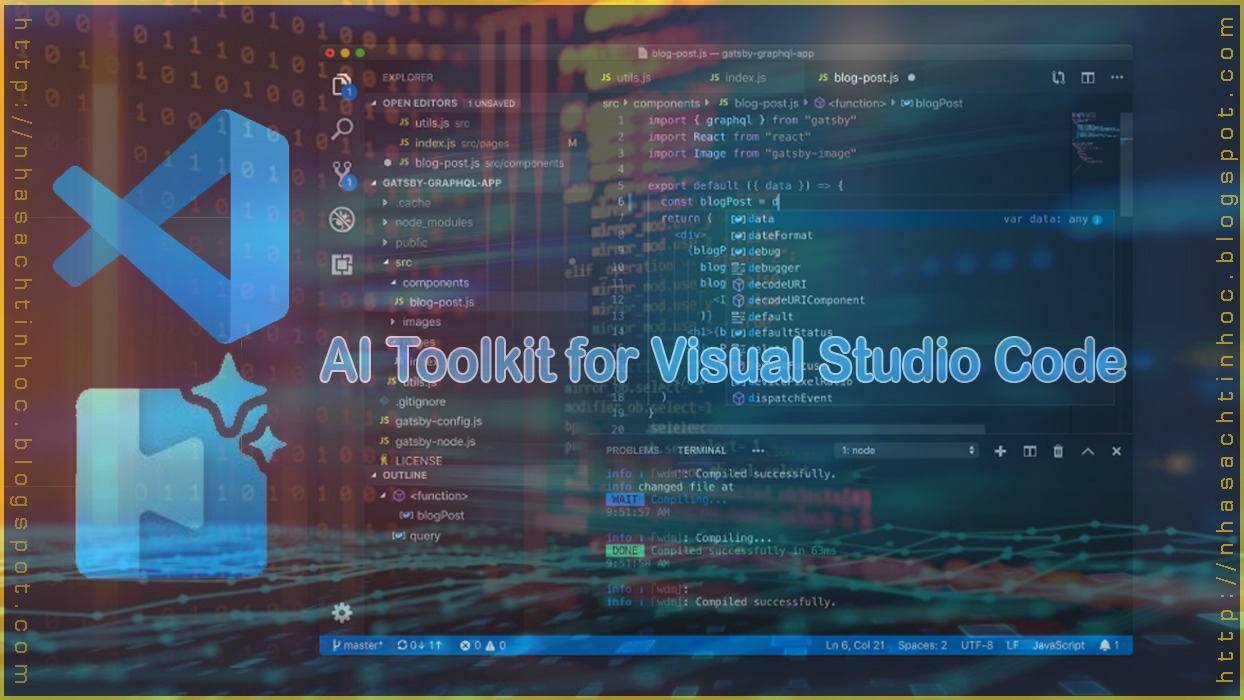Click 'Ln 6, Col 21' in the status bar
This screenshot has width=1244, height=700.
click(x=855, y=646)
